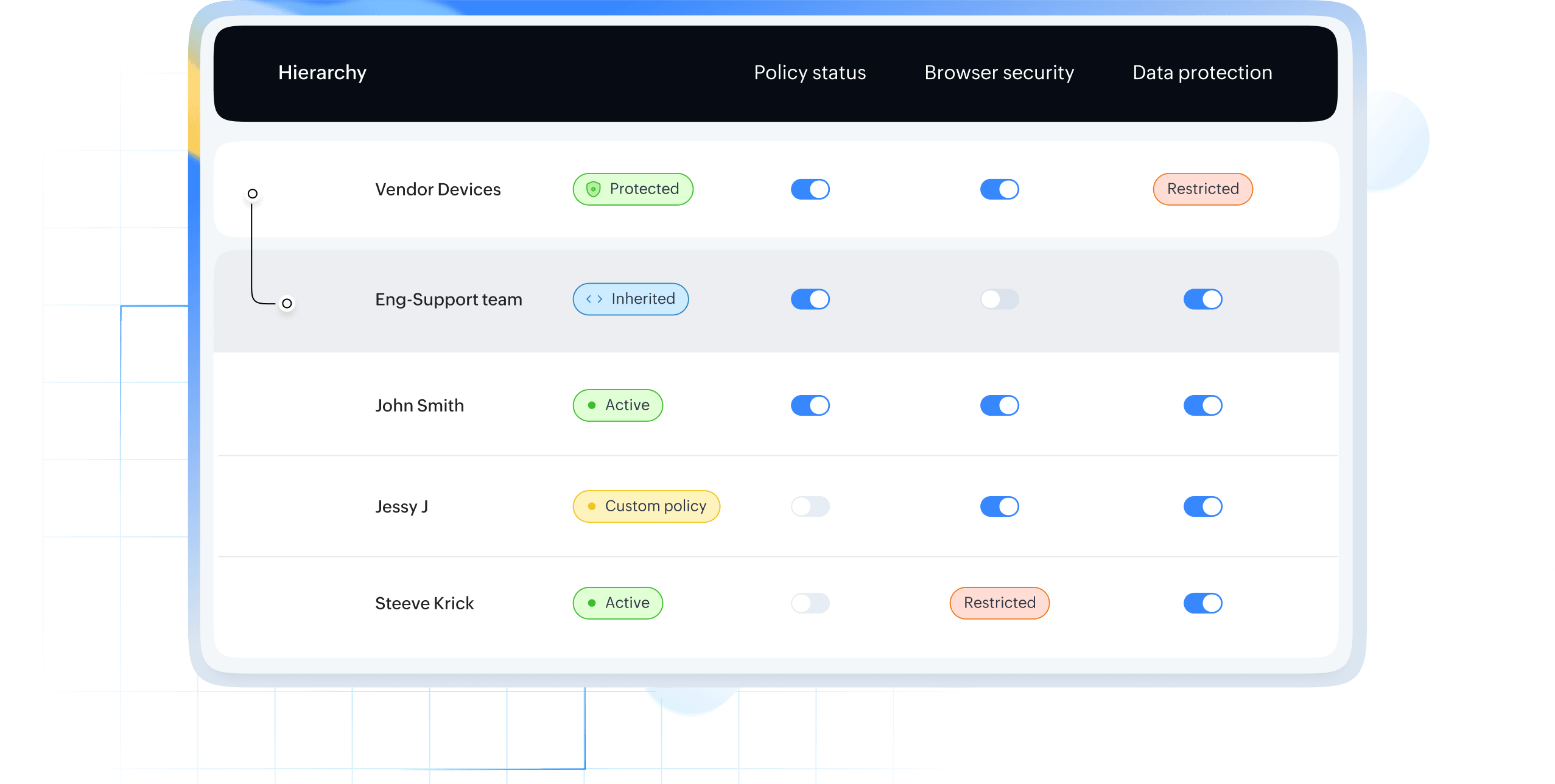Viewport: 1555px width, 784px height.
Task: Click the Data protection column header
Action: pyautogui.click(x=1202, y=72)
